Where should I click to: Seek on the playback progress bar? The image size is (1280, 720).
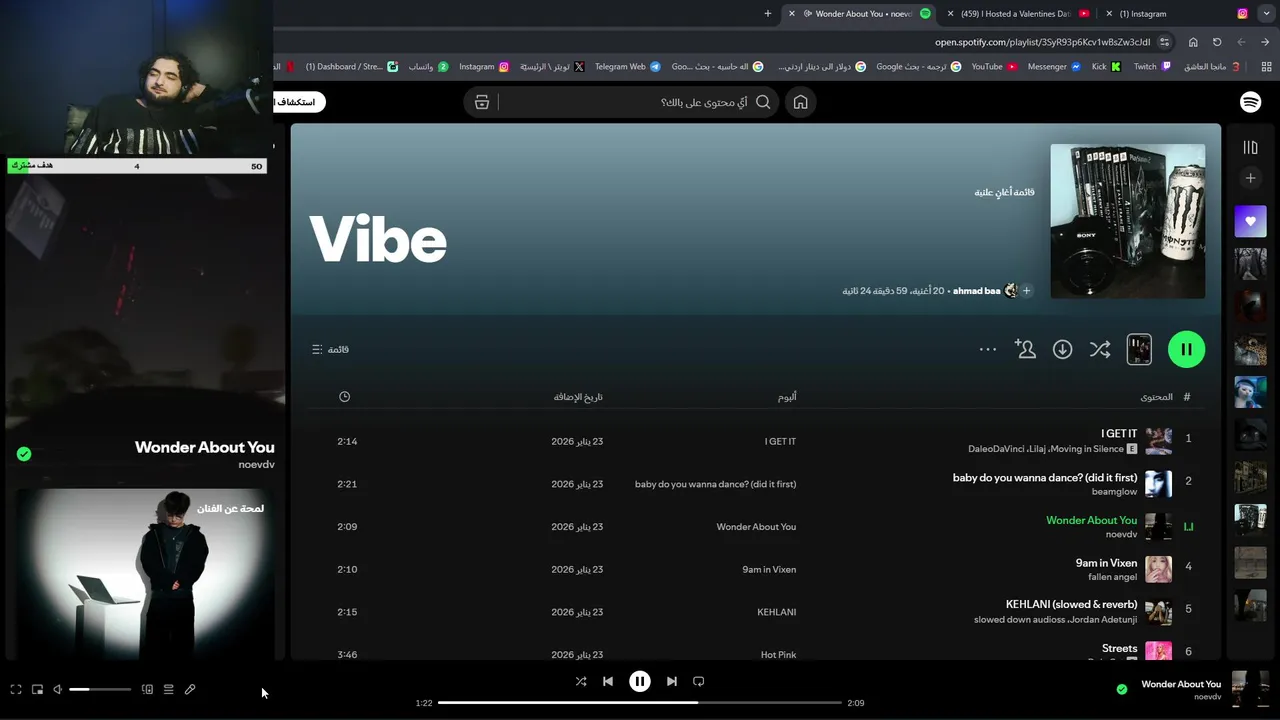tap(640, 702)
